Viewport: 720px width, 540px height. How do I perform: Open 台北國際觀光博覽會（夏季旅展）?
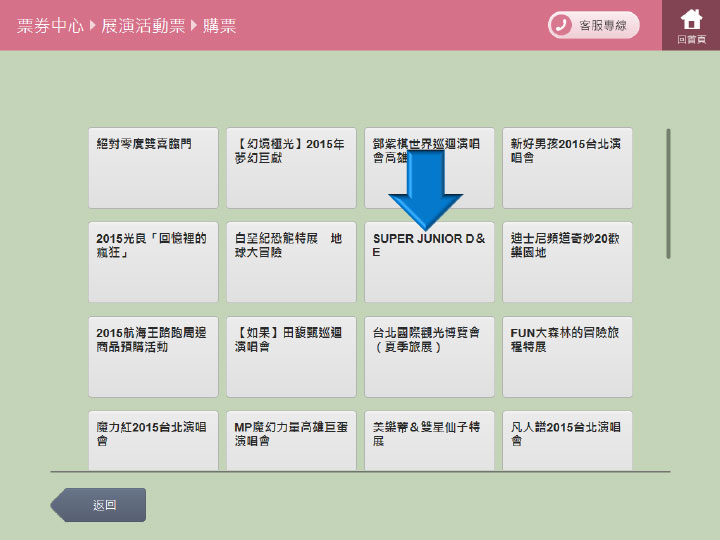[429, 357]
